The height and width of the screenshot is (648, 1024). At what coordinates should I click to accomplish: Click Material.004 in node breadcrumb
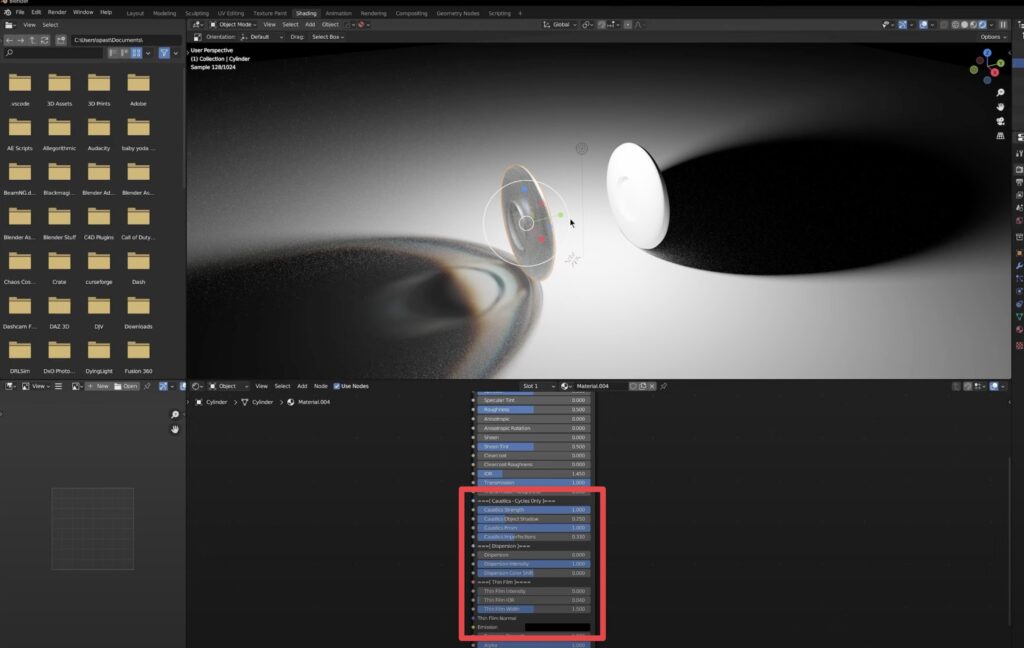tap(308, 402)
